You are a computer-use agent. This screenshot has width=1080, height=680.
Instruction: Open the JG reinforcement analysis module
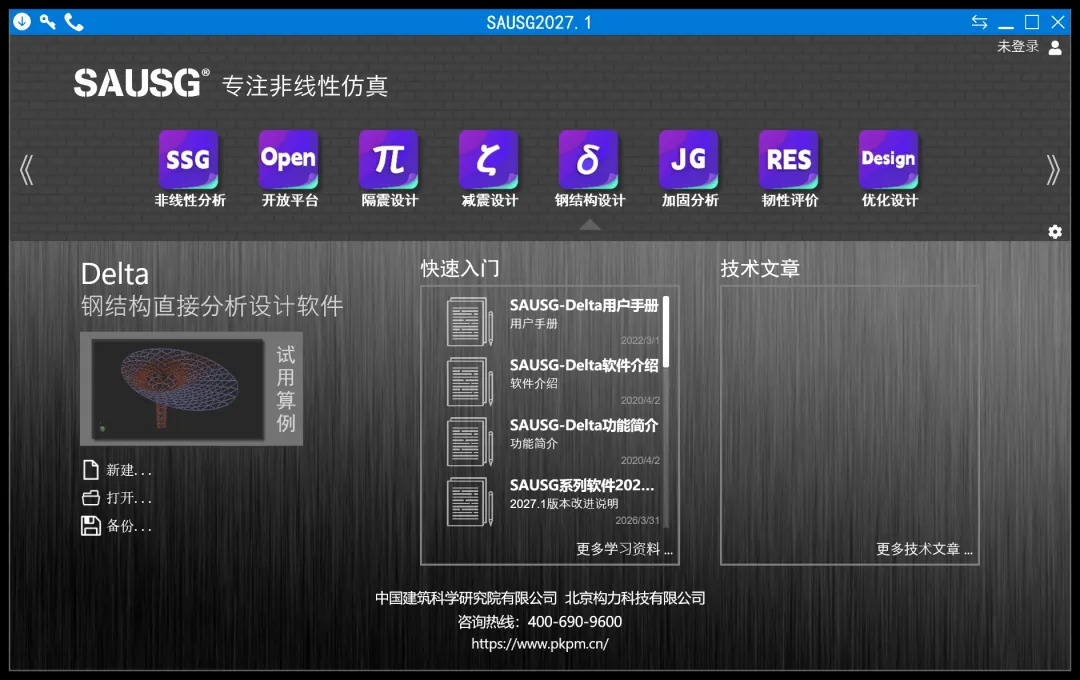point(689,159)
